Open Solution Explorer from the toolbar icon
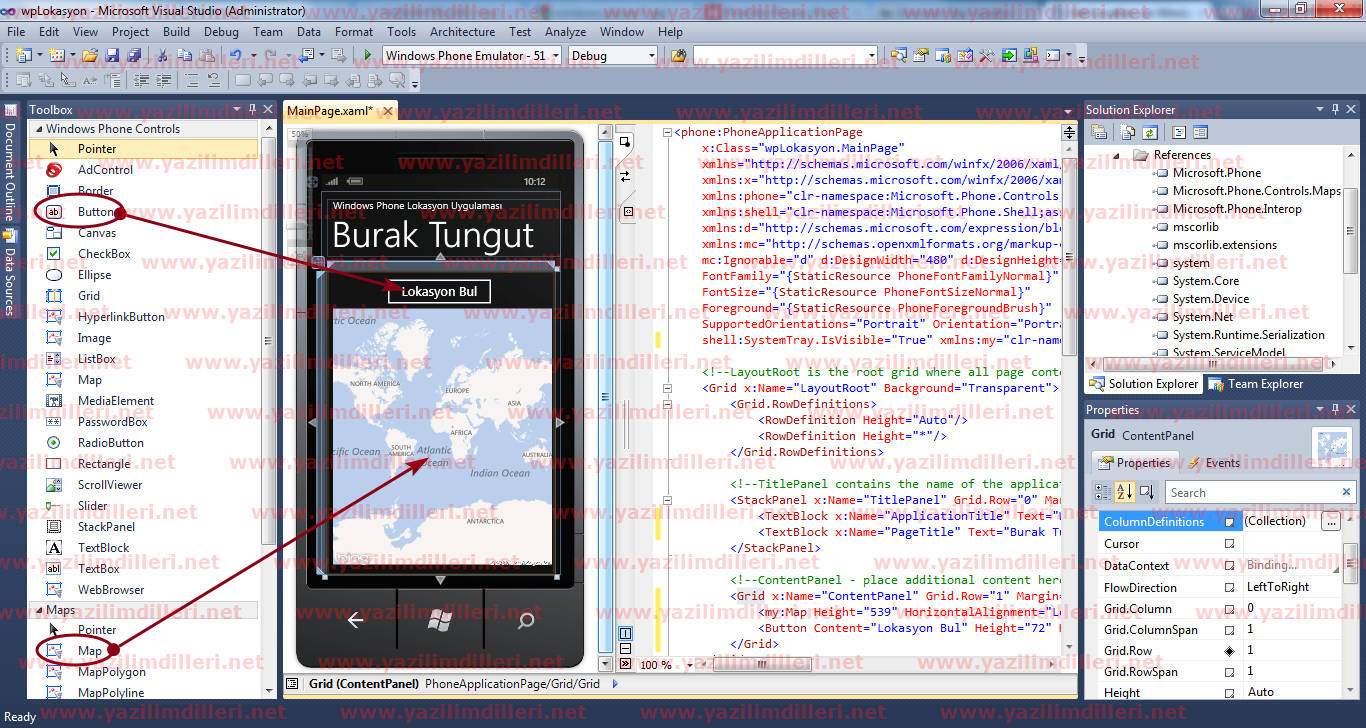The width and height of the screenshot is (1366, 728). pyautogui.click(x=898, y=56)
